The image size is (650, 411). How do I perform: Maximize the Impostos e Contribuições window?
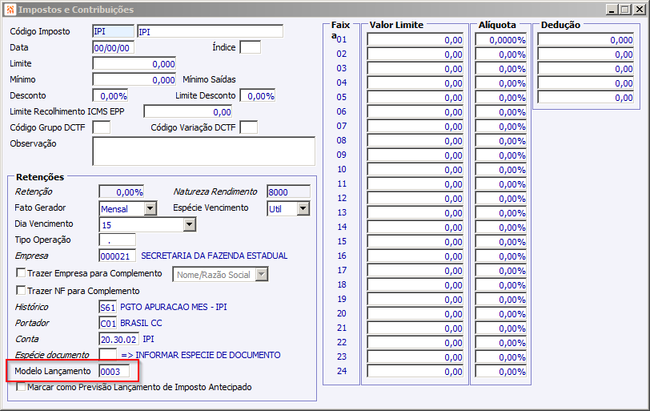click(x=626, y=9)
